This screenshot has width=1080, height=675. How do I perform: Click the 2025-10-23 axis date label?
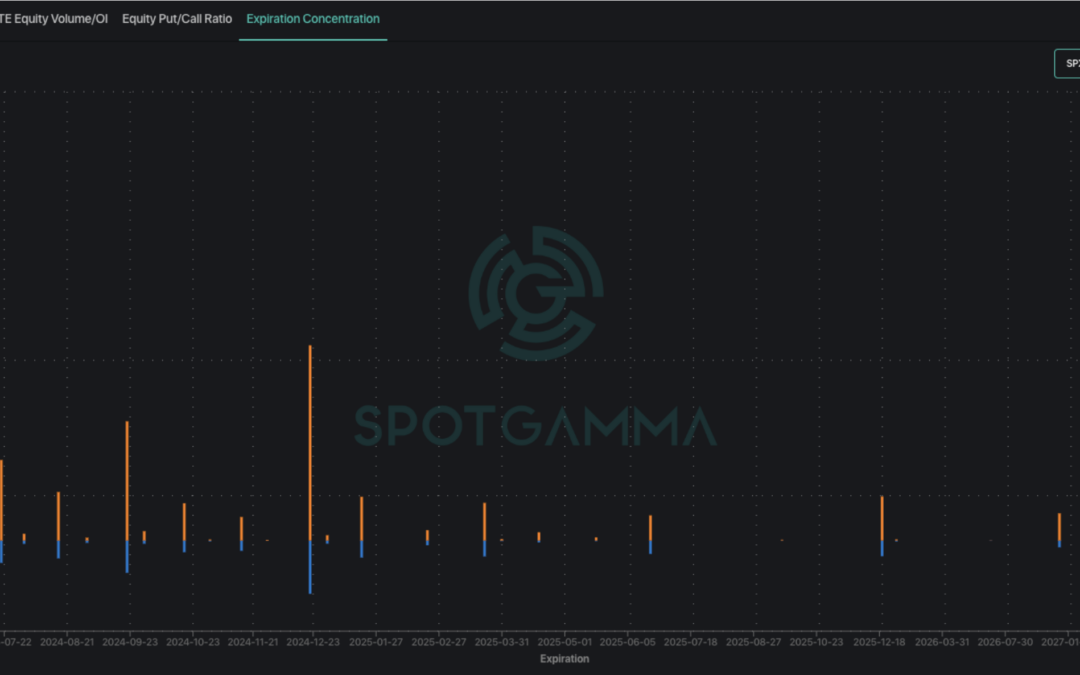tap(816, 642)
